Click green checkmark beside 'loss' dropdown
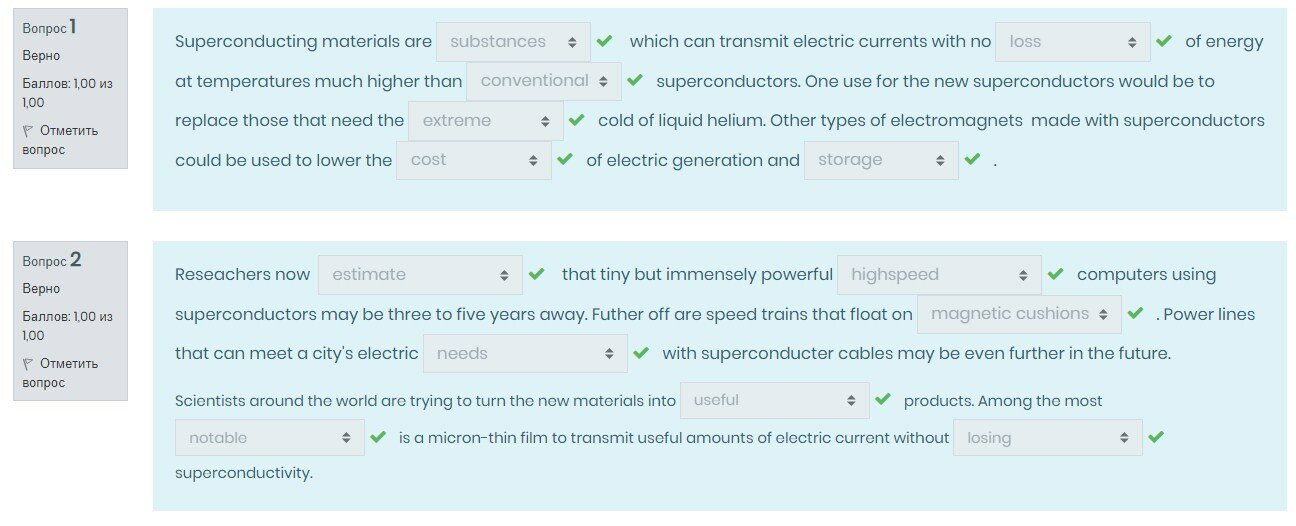Viewport: 1296px width, 526px height. pos(1163,42)
